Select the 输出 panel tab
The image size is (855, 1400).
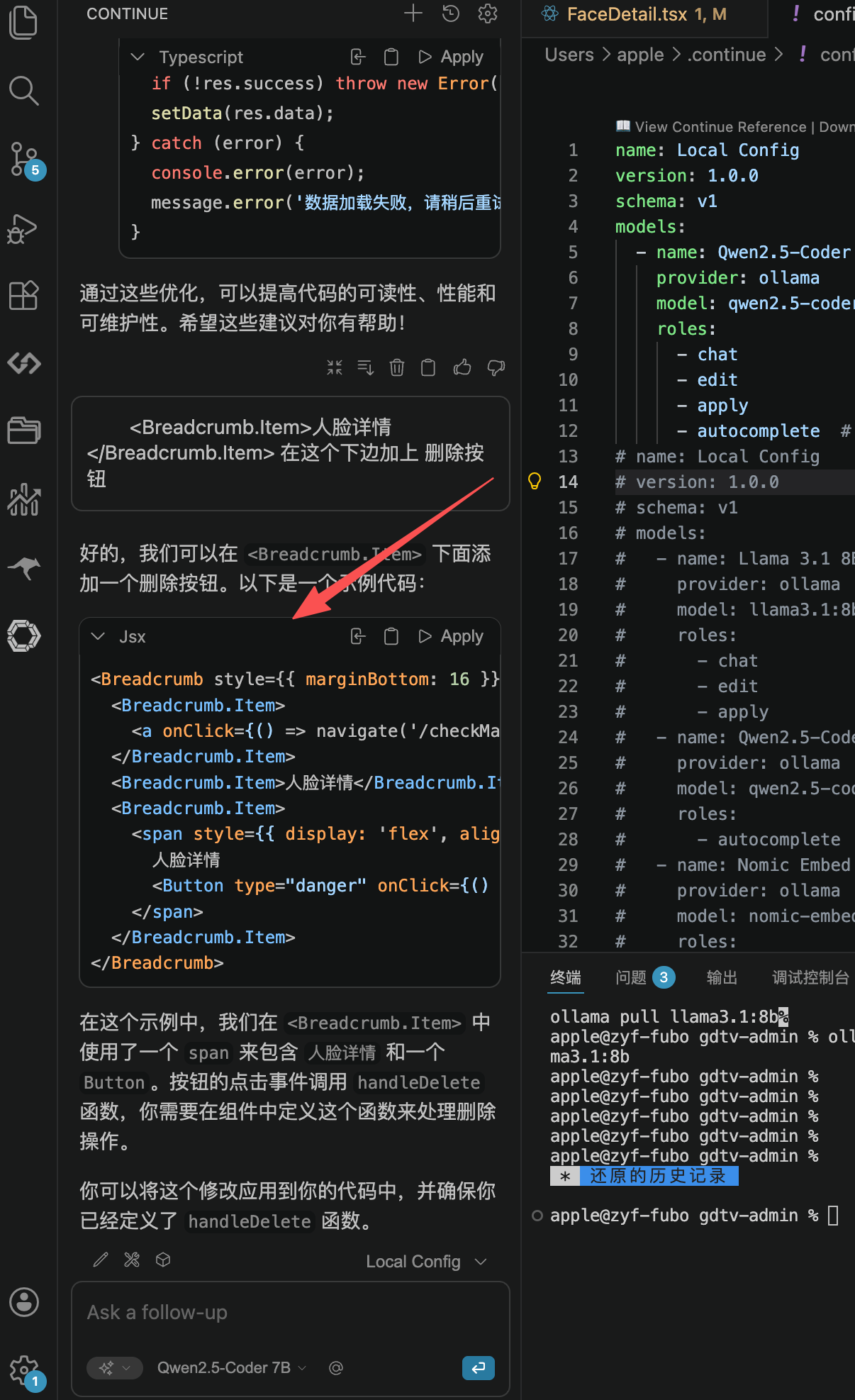coord(722,977)
